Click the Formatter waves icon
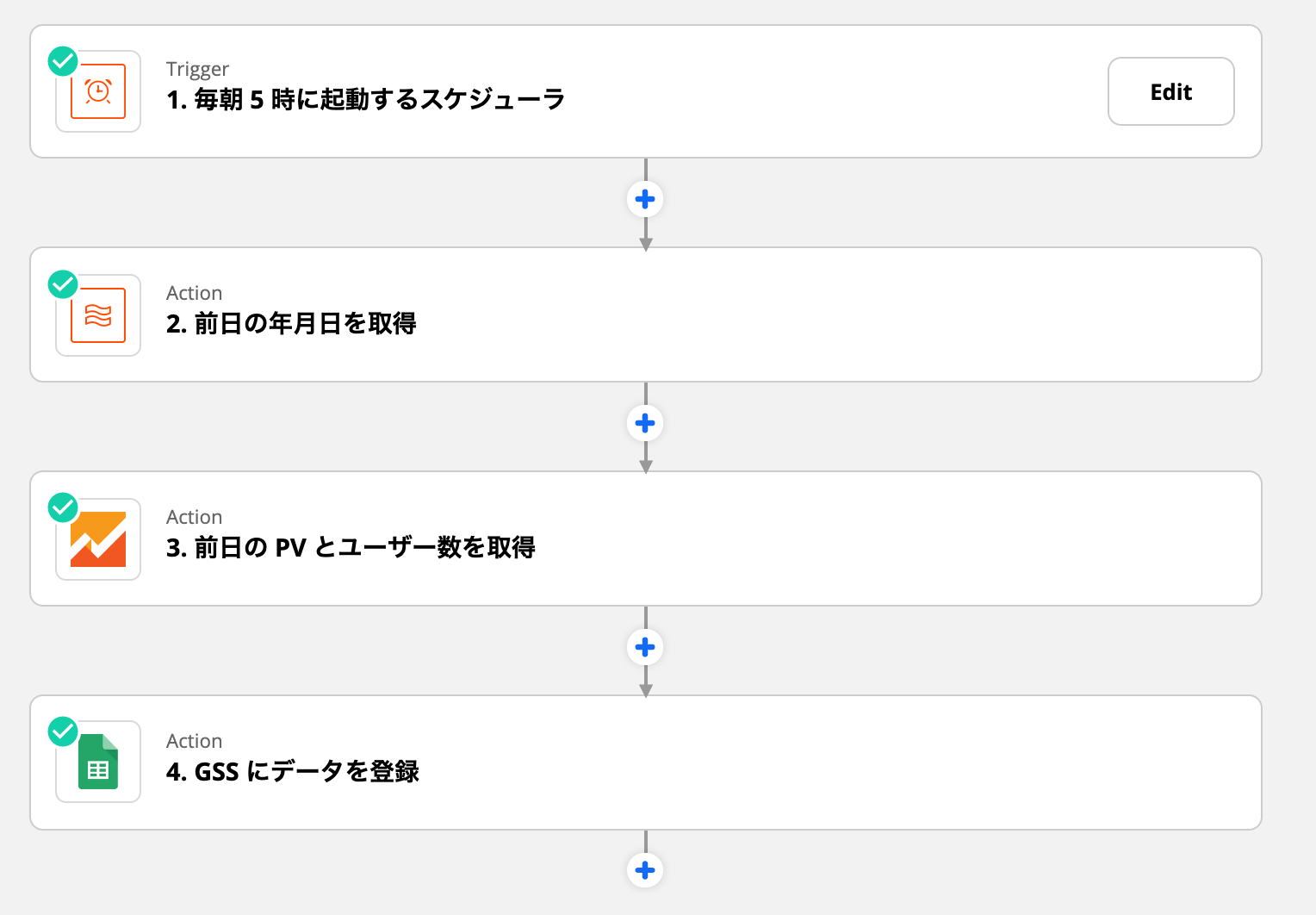The height and width of the screenshot is (915, 1316). [x=98, y=315]
